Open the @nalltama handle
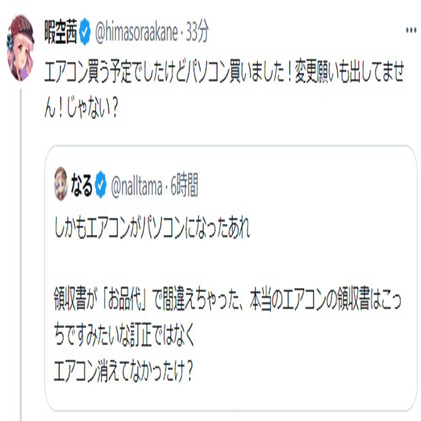 click(x=137, y=186)
